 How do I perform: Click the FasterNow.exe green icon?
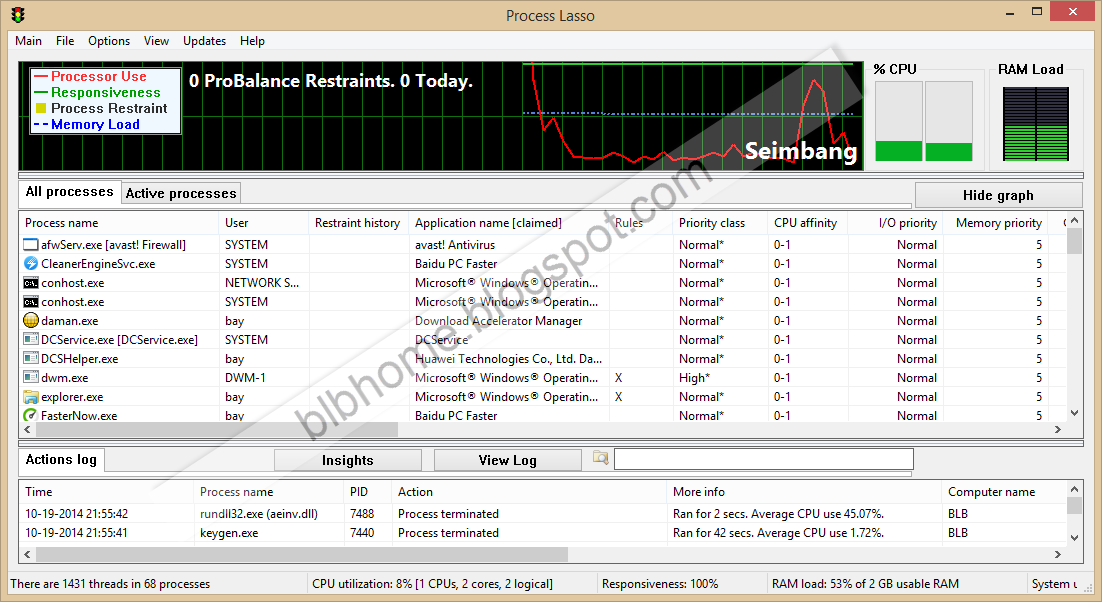coord(31,415)
